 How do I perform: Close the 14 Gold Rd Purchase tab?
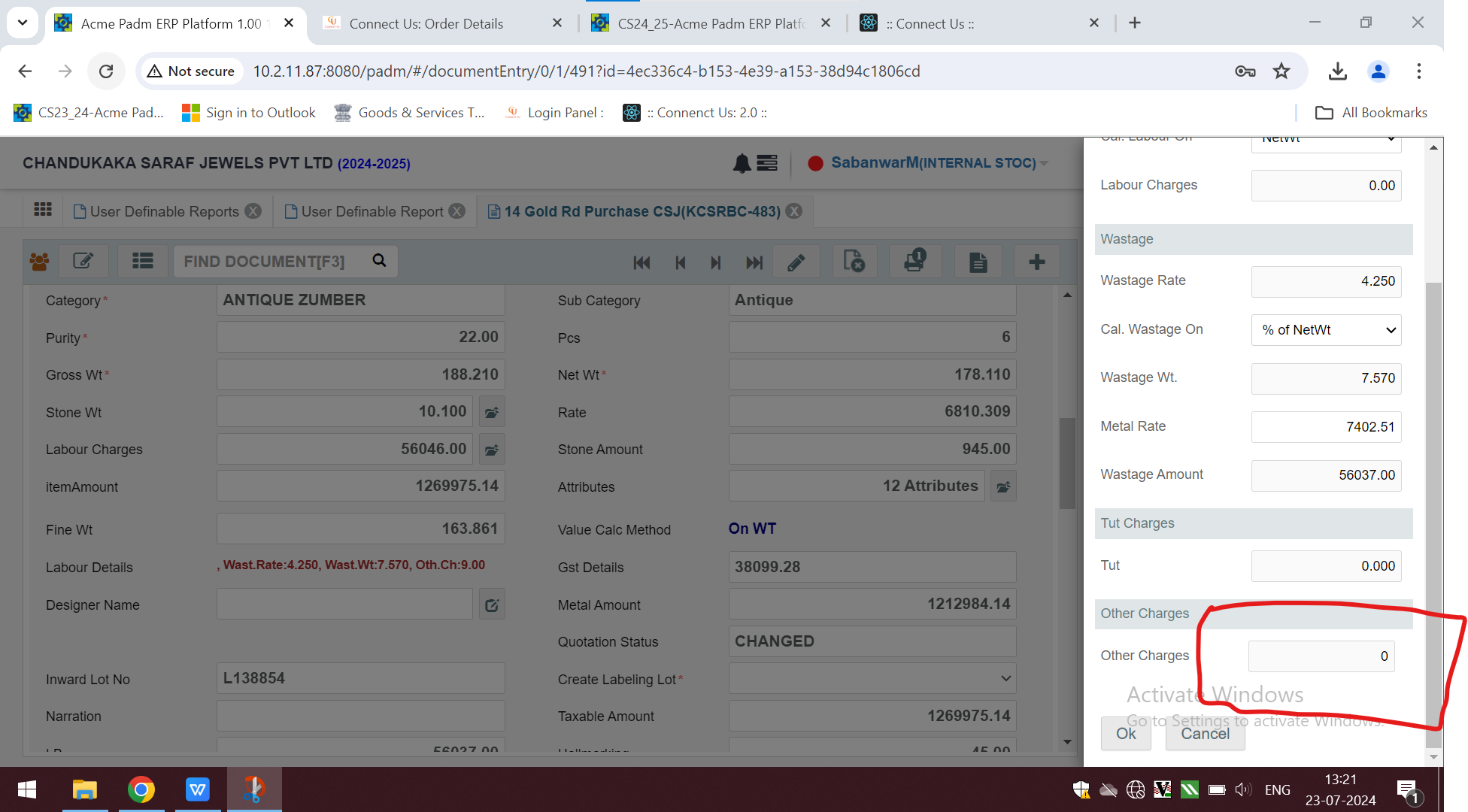(x=794, y=211)
